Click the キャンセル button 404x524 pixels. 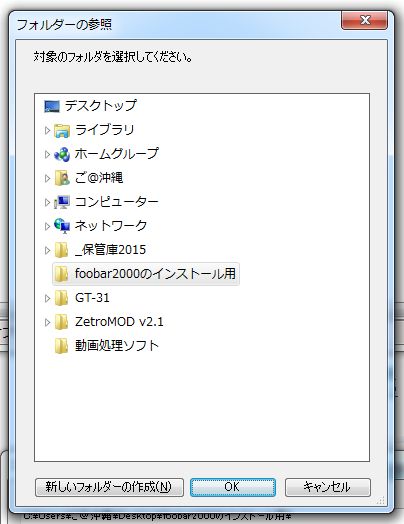tap(327, 487)
